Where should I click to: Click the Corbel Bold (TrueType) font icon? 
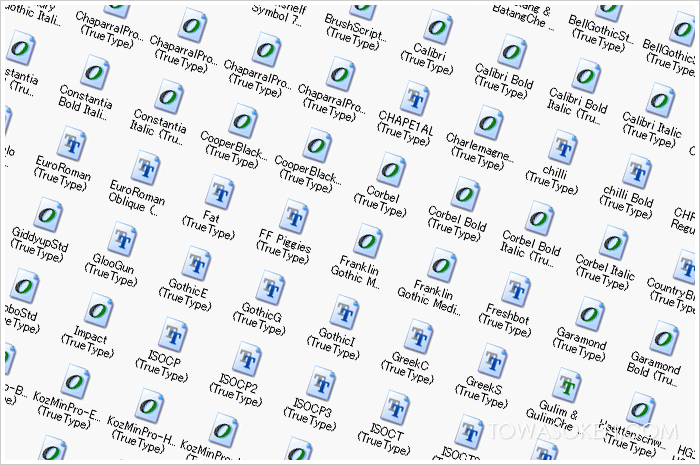pyautogui.click(x=465, y=194)
